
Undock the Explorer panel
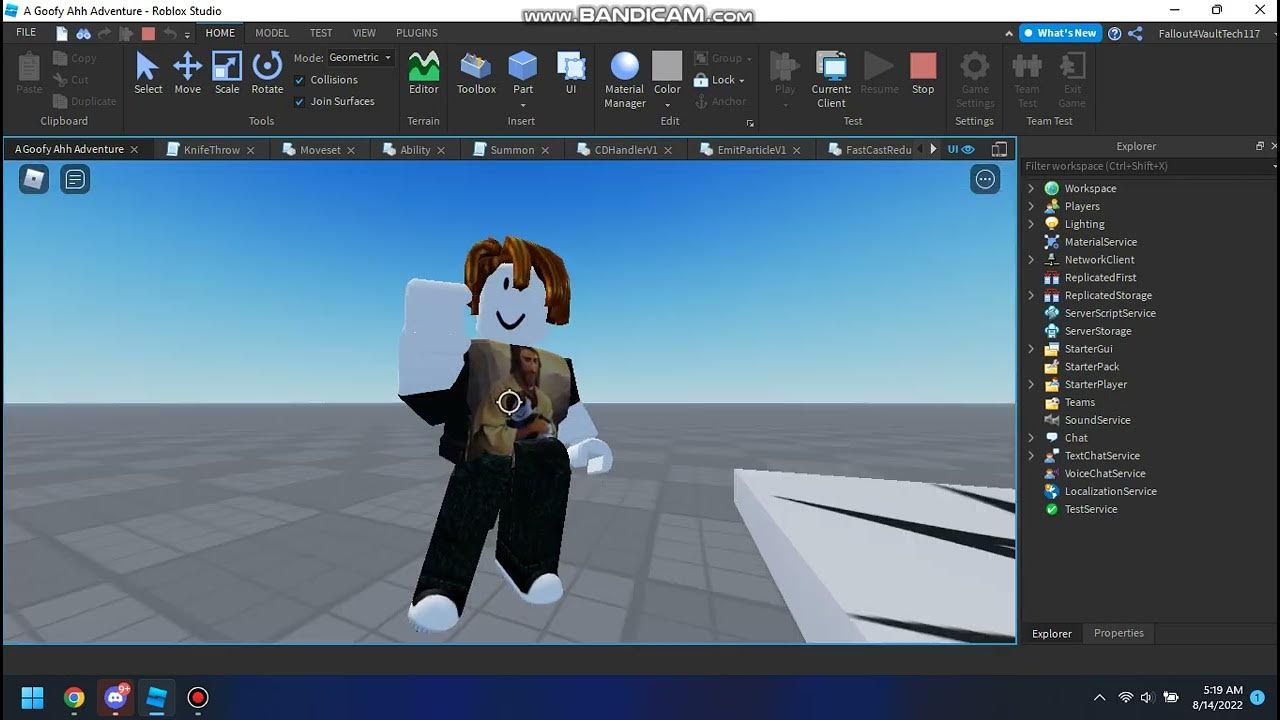point(1260,146)
